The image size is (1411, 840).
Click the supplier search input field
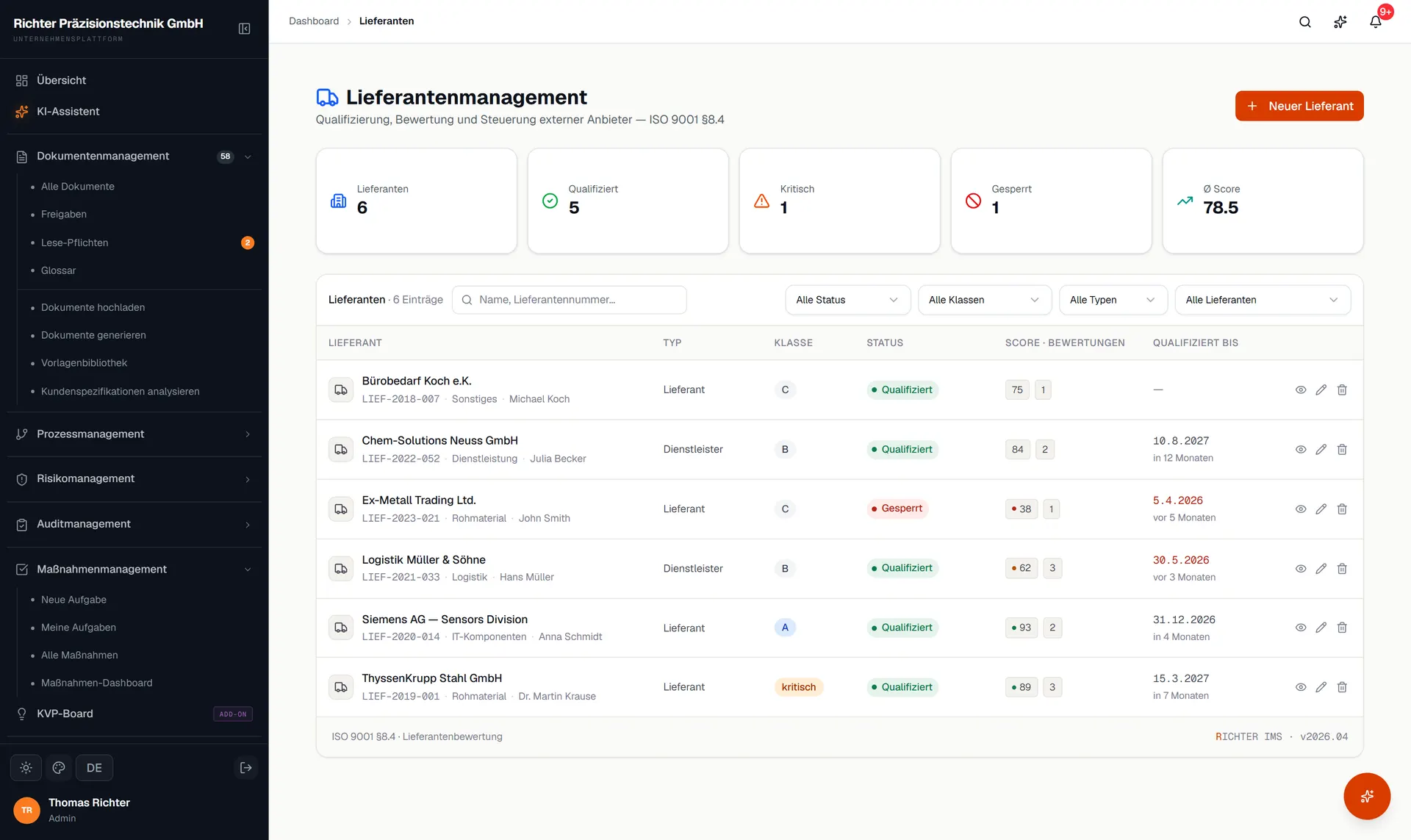[x=569, y=300]
